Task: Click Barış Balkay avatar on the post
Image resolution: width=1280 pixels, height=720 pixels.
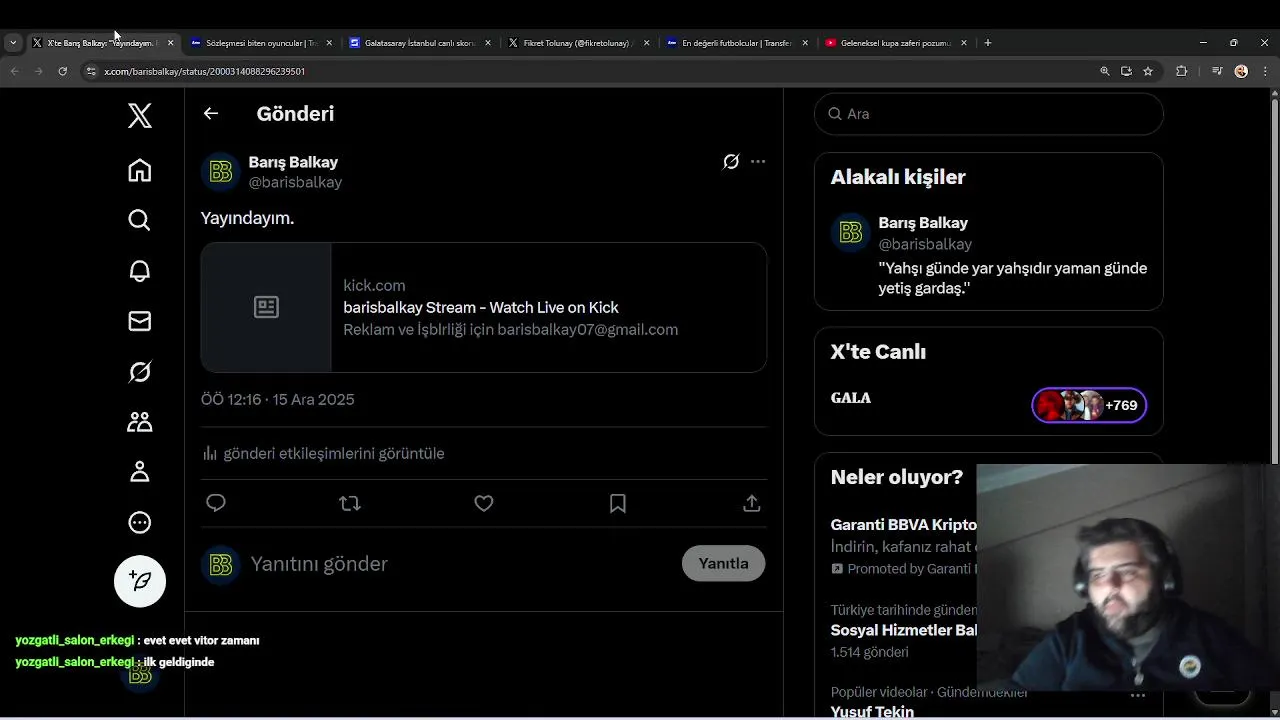Action: (220, 172)
